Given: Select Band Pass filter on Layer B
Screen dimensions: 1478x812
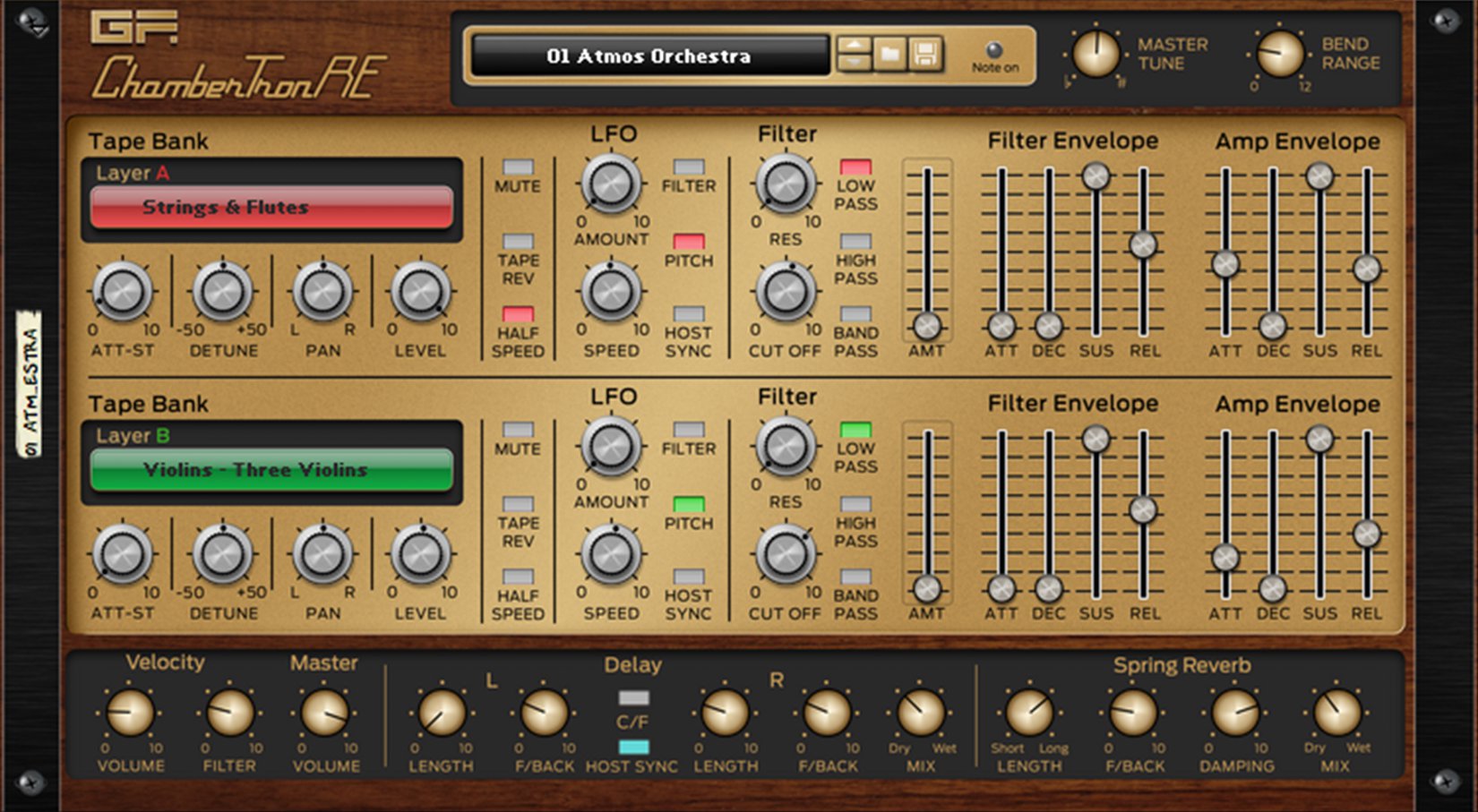Looking at the screenshot, I should click(x=855, y=577).
